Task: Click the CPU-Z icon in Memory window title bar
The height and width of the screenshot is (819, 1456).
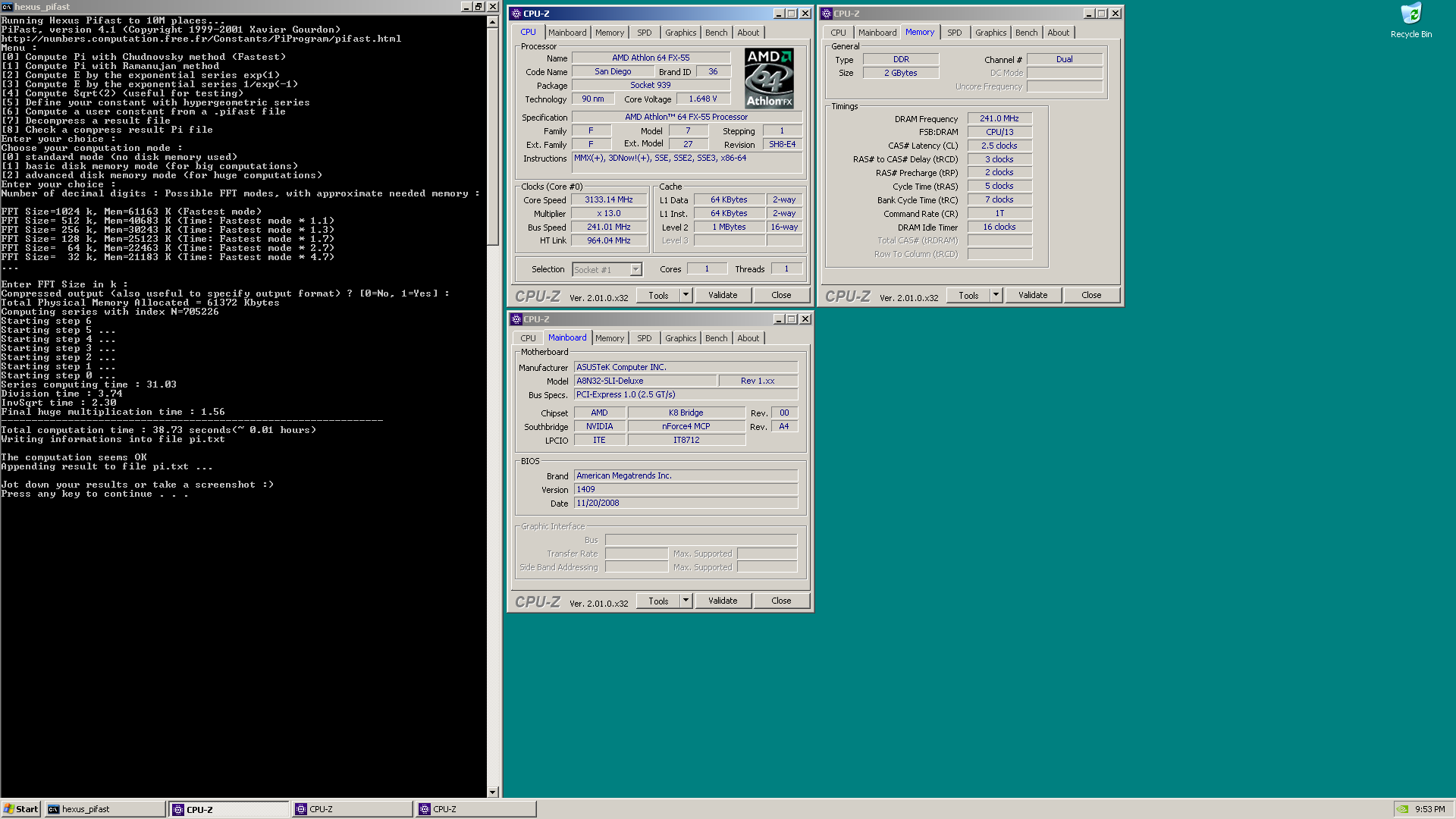Action: pos(827,14)
